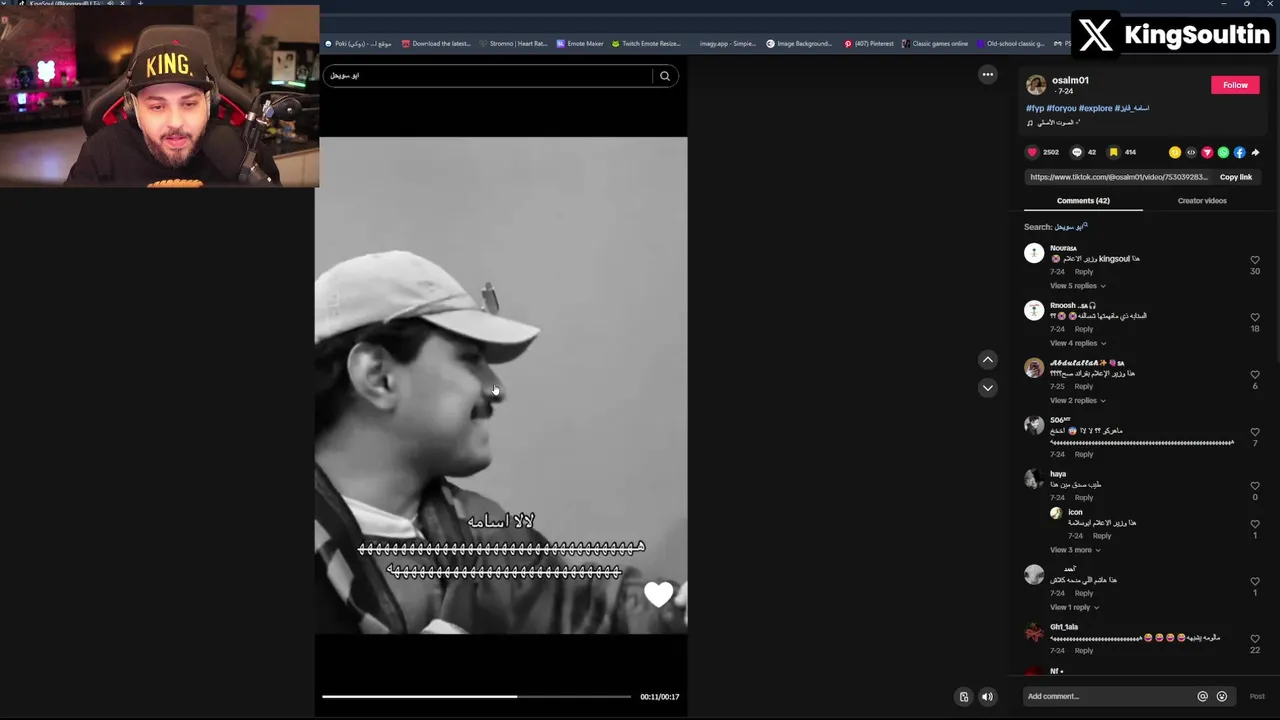Click the TikTok search input field
This screenshot has height=720, width=1280.
(486, 76)
